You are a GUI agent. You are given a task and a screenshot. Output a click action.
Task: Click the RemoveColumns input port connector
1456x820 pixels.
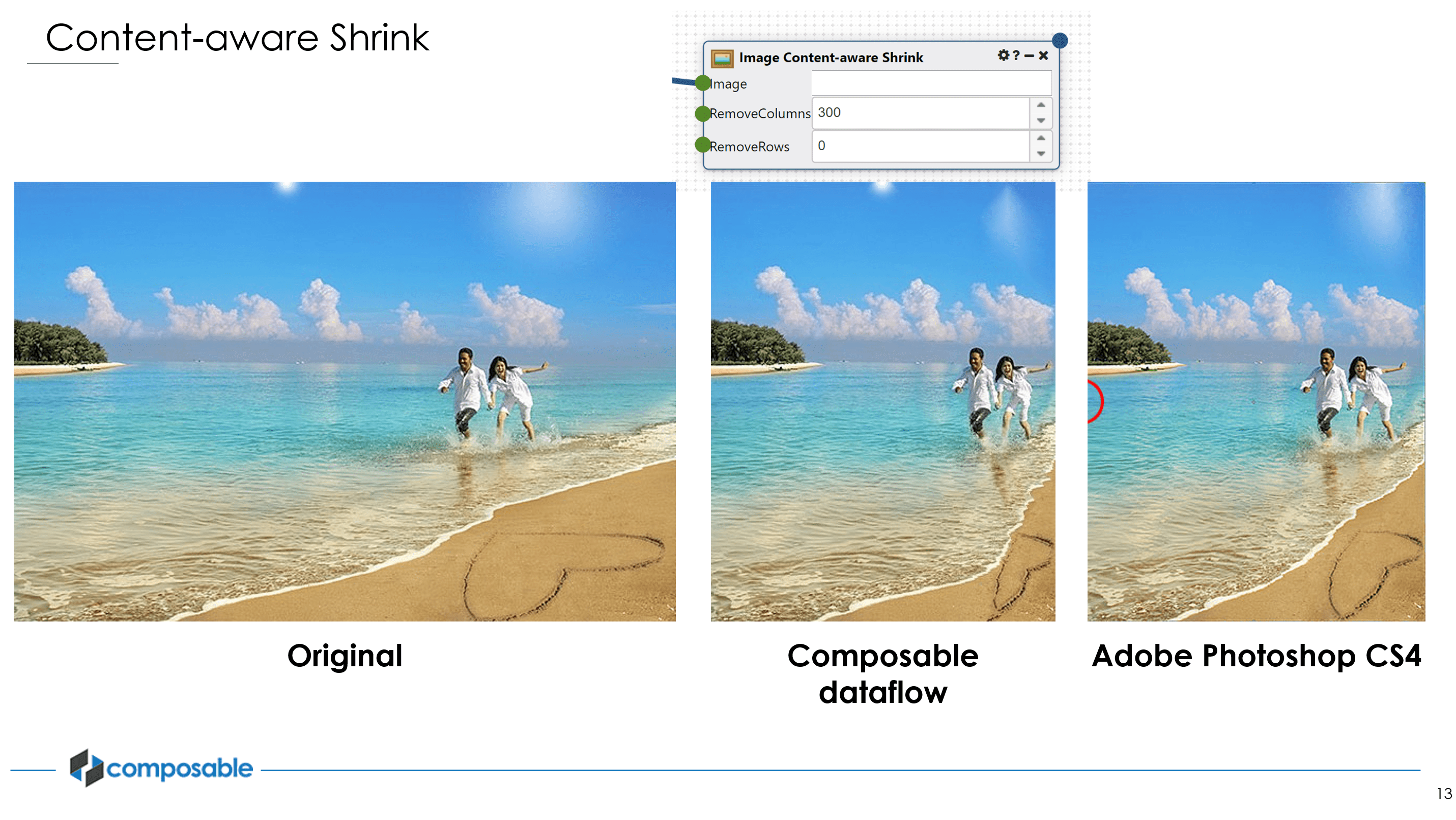tap(703, 114)
